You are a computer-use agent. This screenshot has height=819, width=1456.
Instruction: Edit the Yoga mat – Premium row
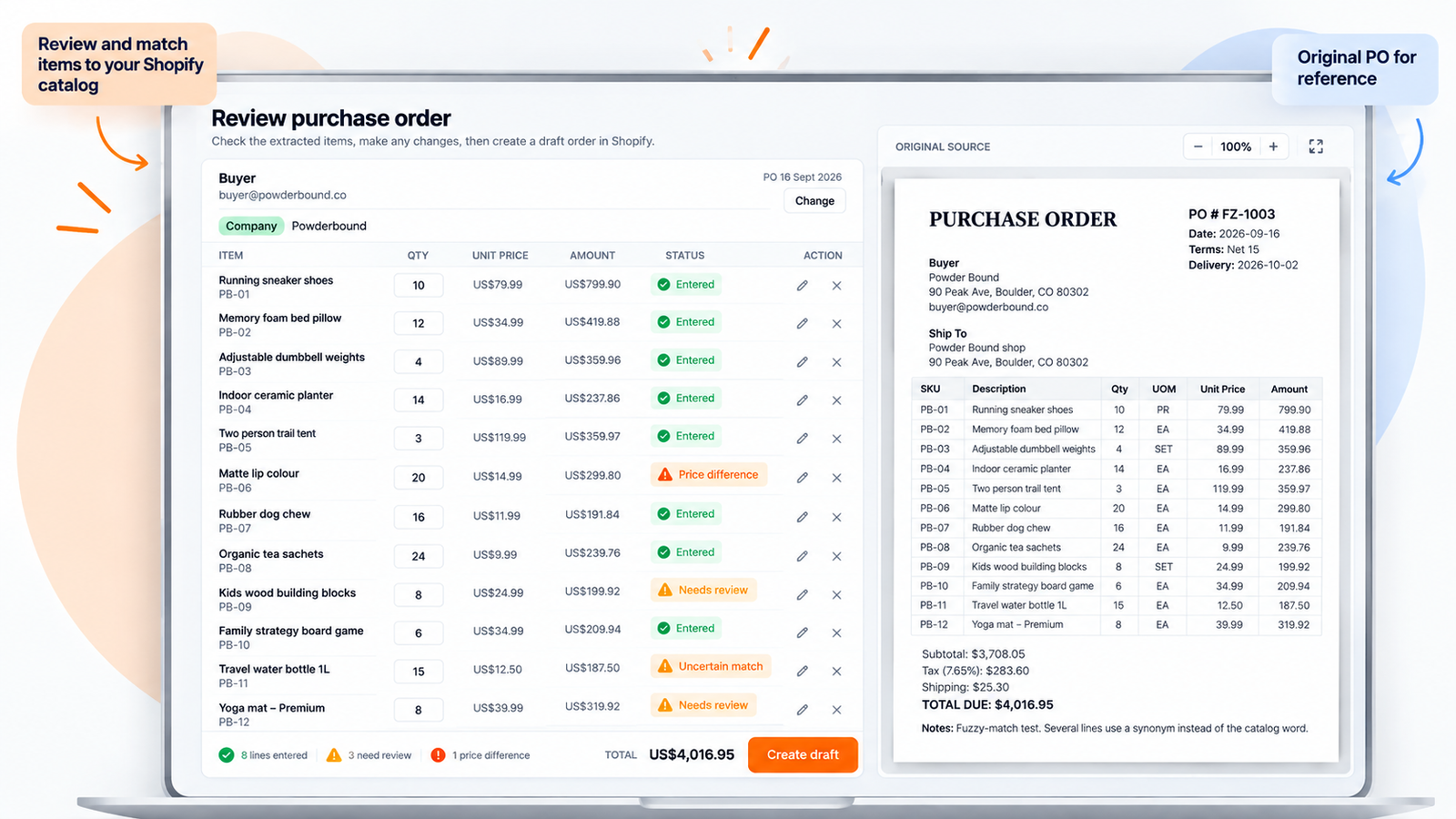pyautogui.click(x=802, y=710)
